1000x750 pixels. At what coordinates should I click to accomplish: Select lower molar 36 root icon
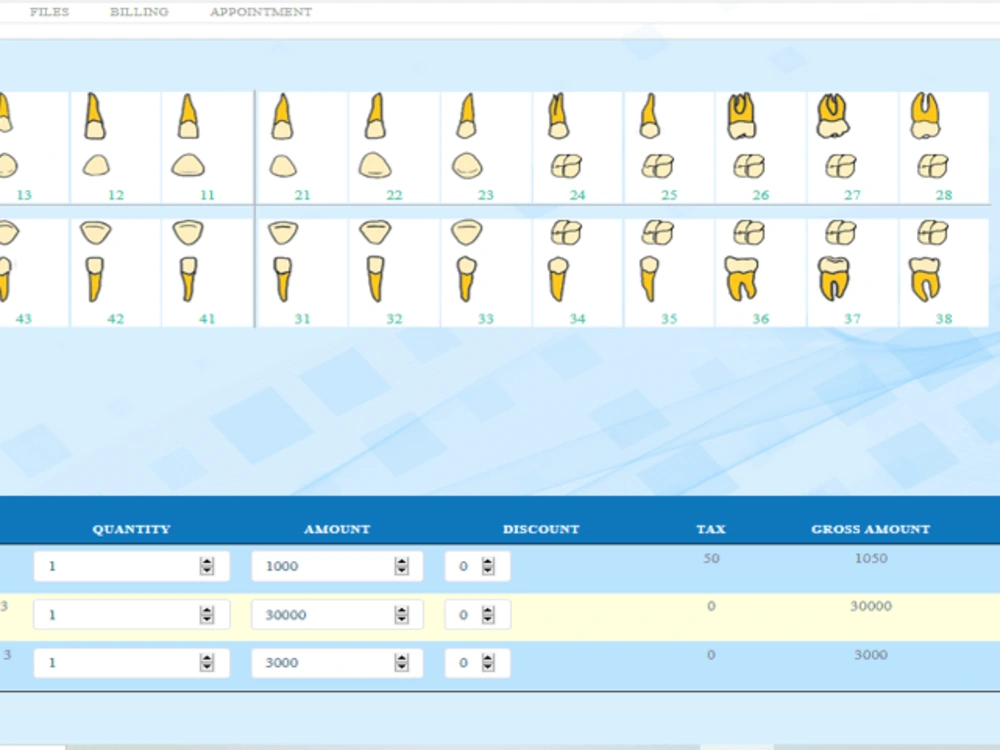742,279
